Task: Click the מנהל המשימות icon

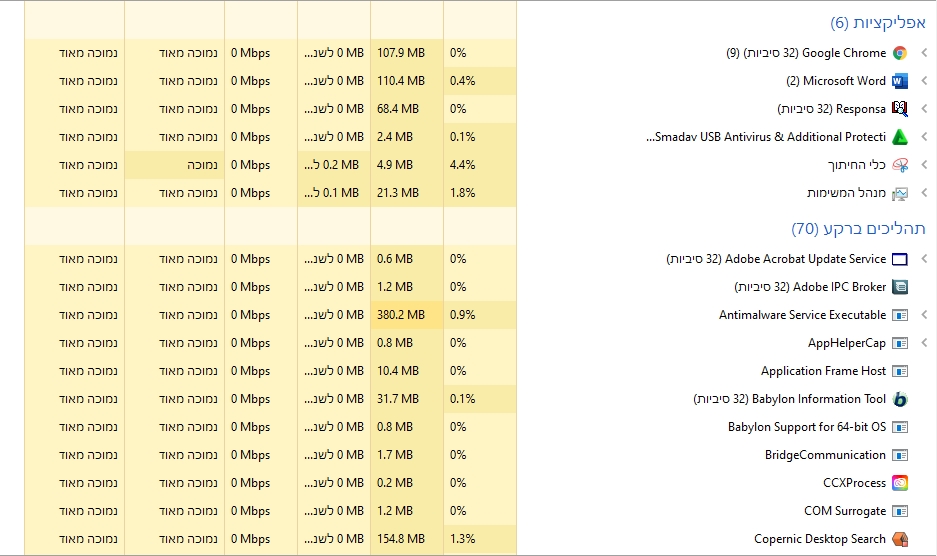Action: click(900, 193)
